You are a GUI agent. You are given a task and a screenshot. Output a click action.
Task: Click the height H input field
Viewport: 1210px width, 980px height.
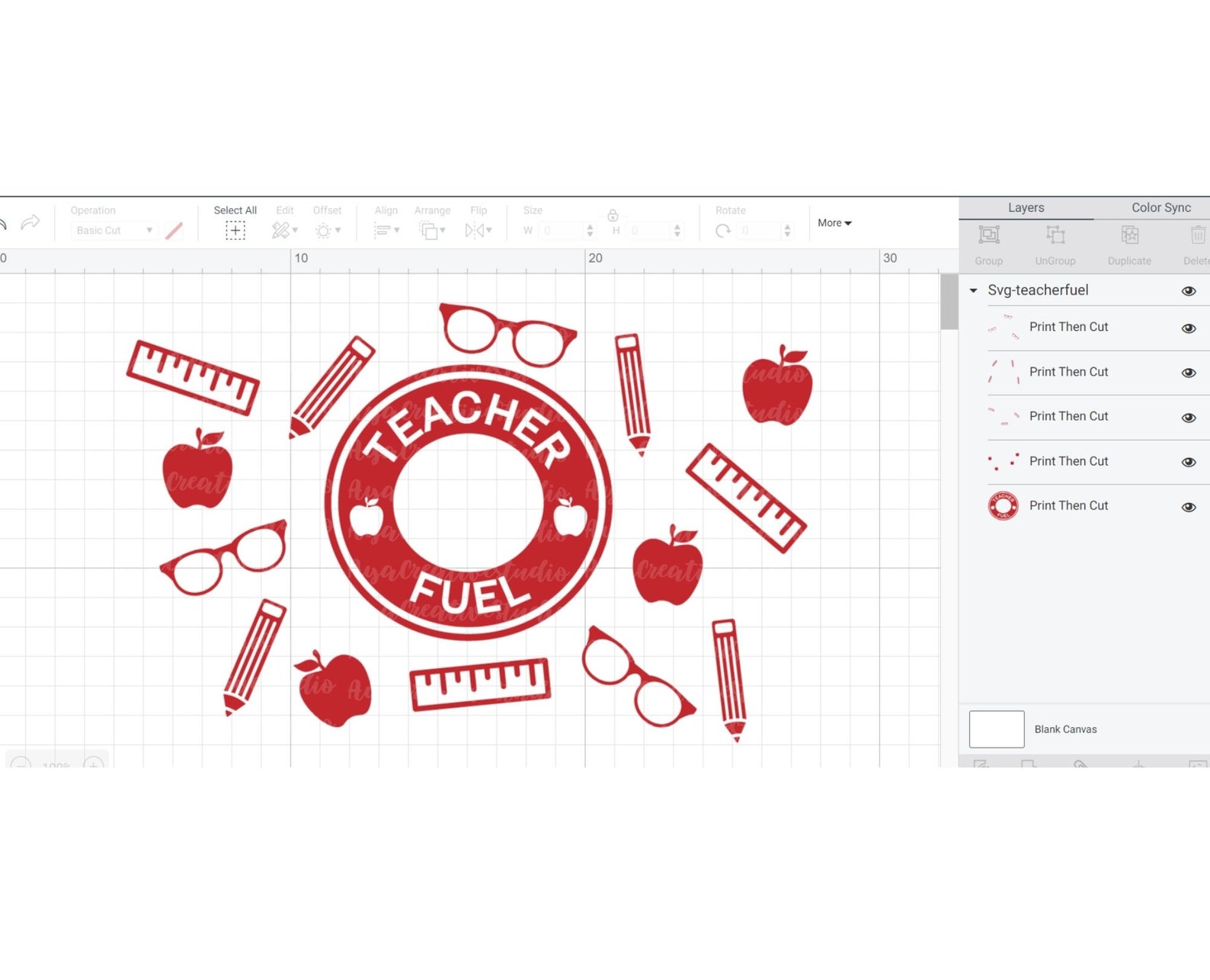648,230
